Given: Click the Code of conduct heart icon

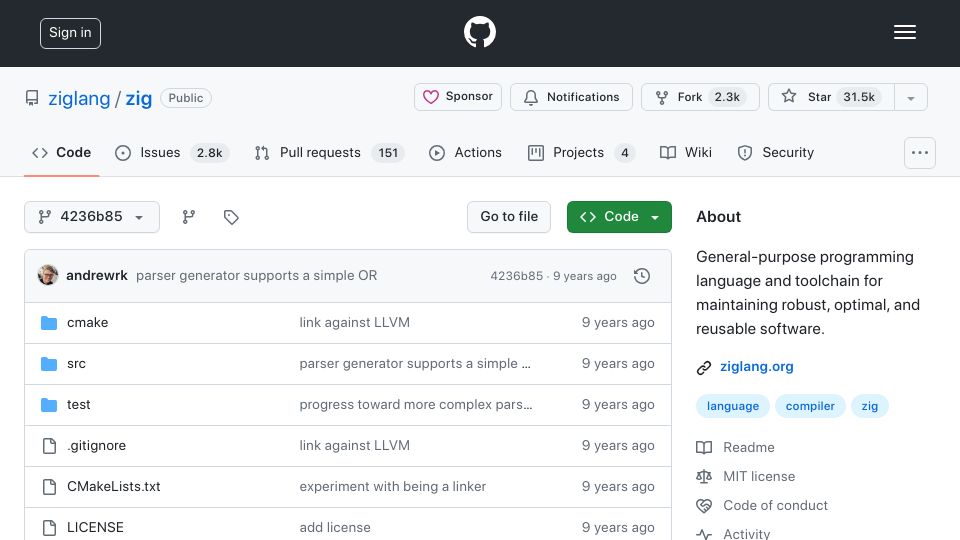Looking at the screenshot, I should [x=704, y=506].
